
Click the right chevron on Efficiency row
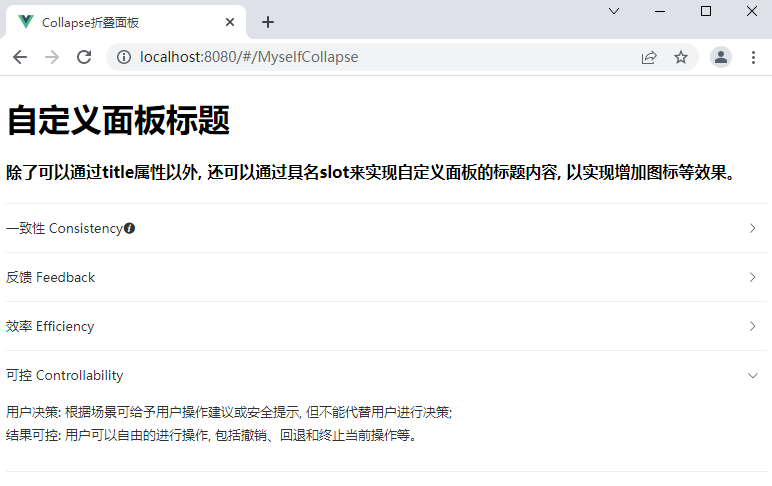point(752,326)
